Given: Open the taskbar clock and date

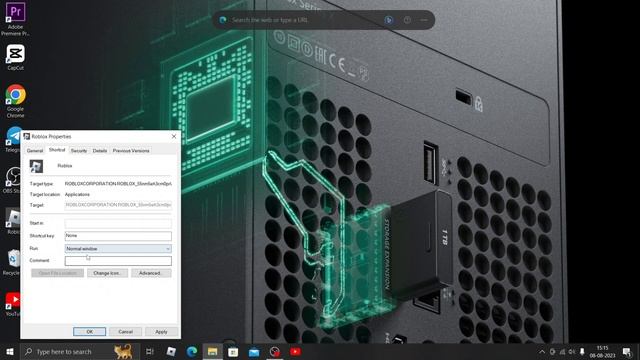Looking at the screenshot, I should 602,351.
